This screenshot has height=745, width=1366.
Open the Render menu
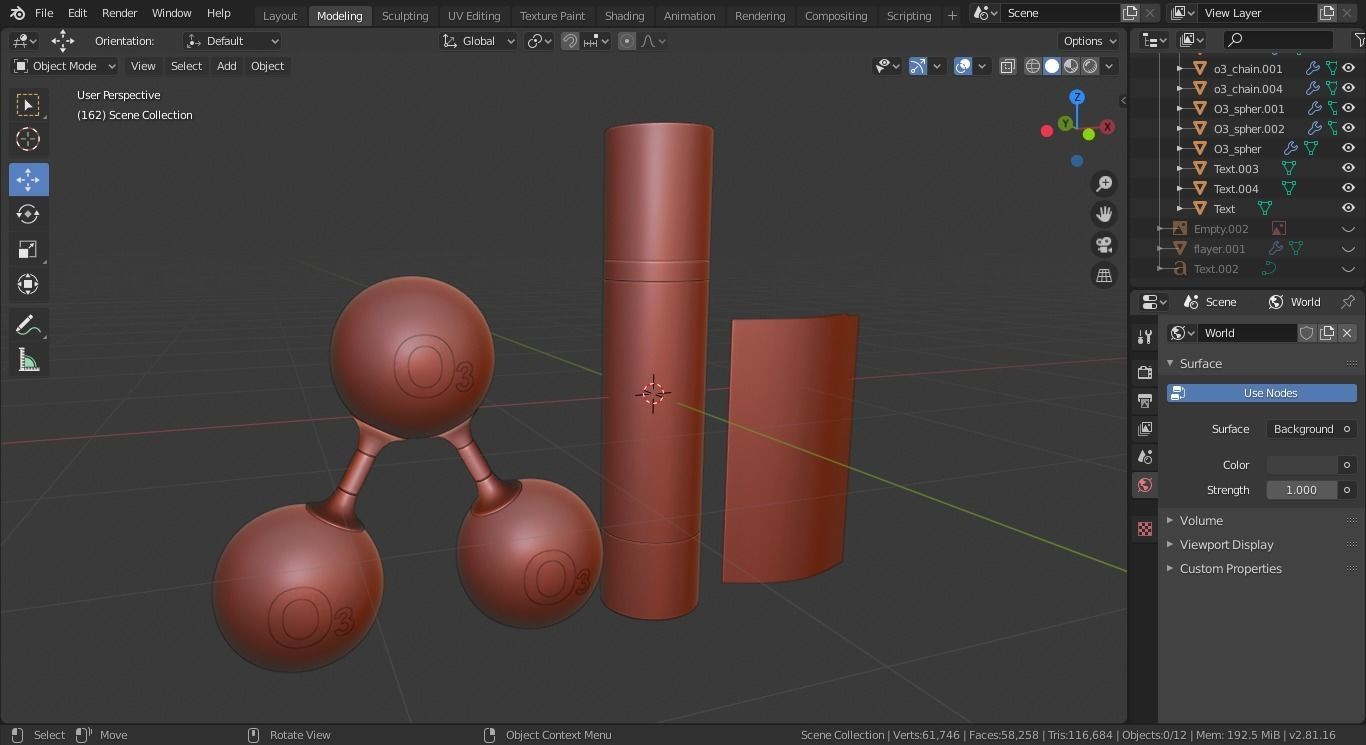pyautogui.click(x=119, y=13)
